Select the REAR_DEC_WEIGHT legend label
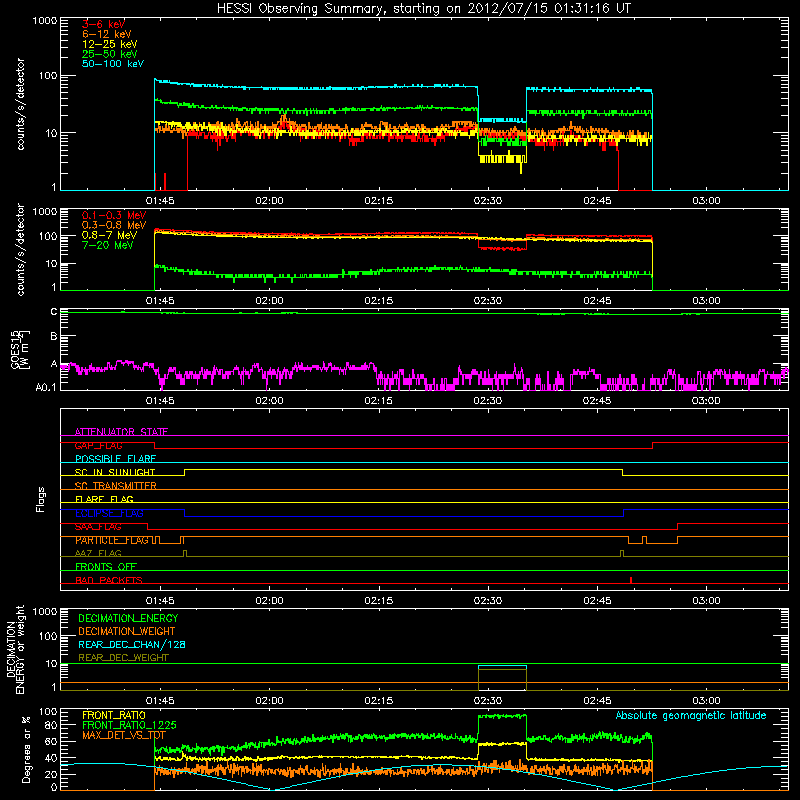The height and width of the screenshot is (800, 800). 123,658
